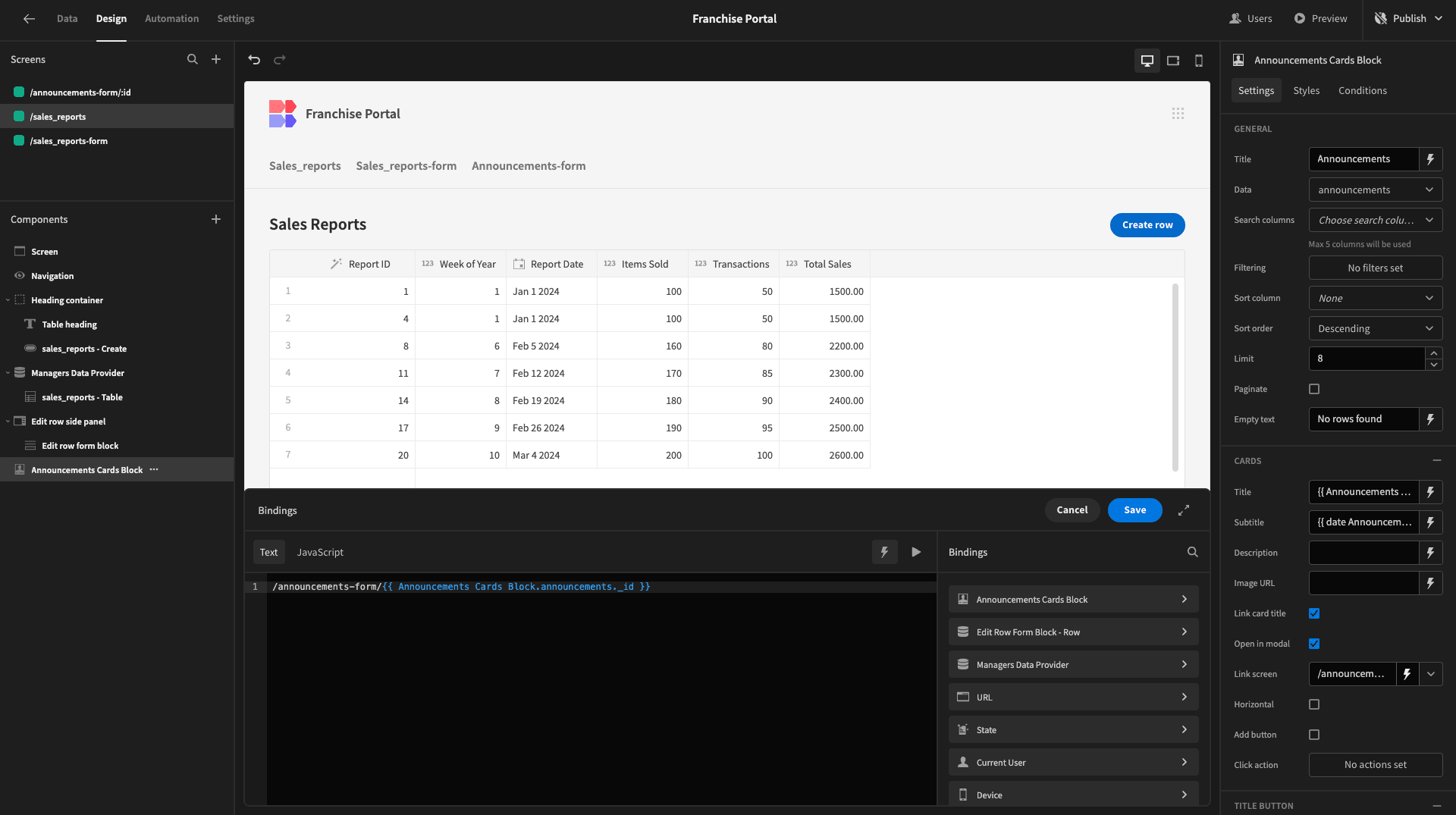
Task: Open the app grid menu icon
Action: [1178, 114]
